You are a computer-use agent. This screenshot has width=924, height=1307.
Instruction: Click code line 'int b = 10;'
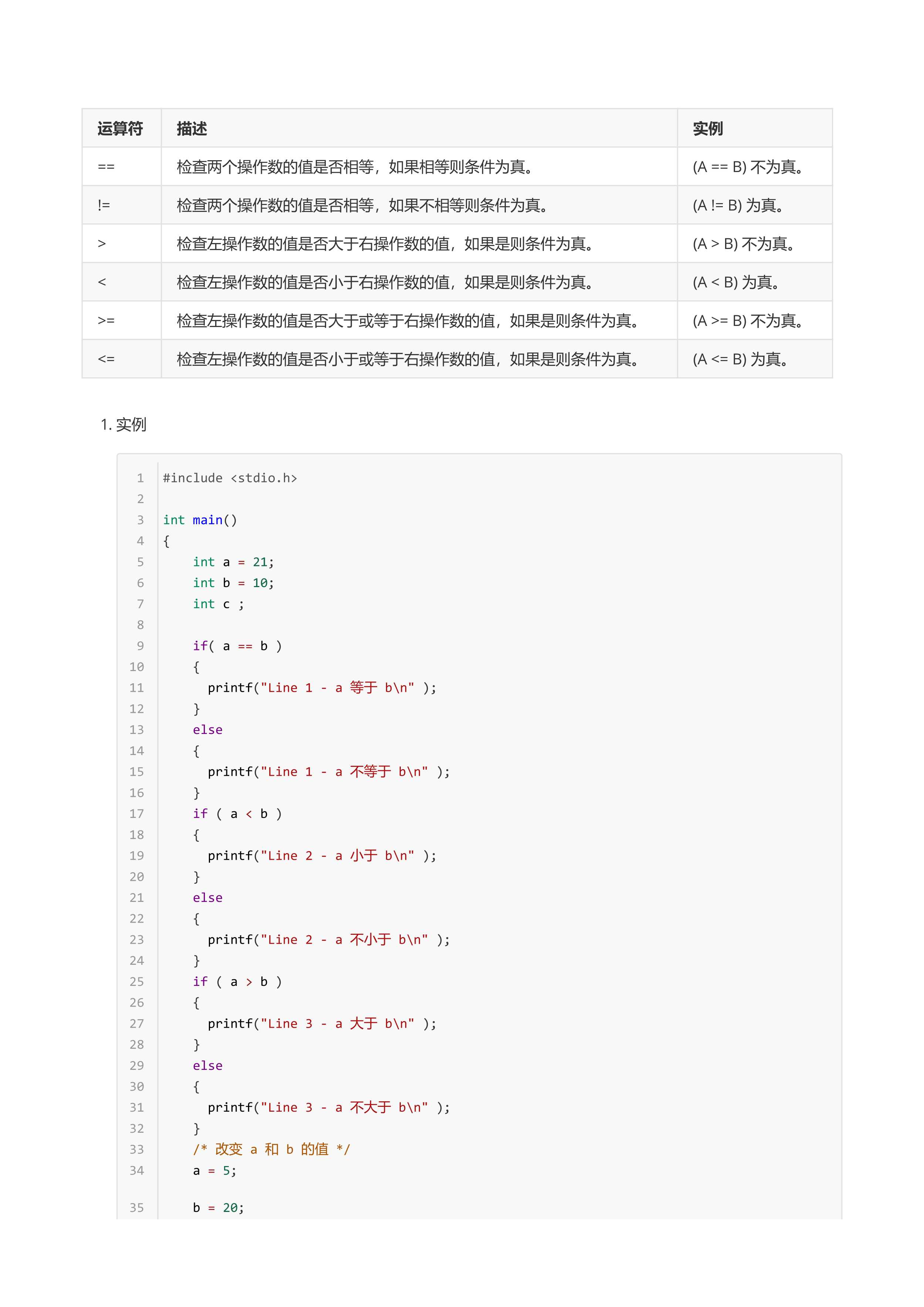pyautogui.click(x=233, y=583)
